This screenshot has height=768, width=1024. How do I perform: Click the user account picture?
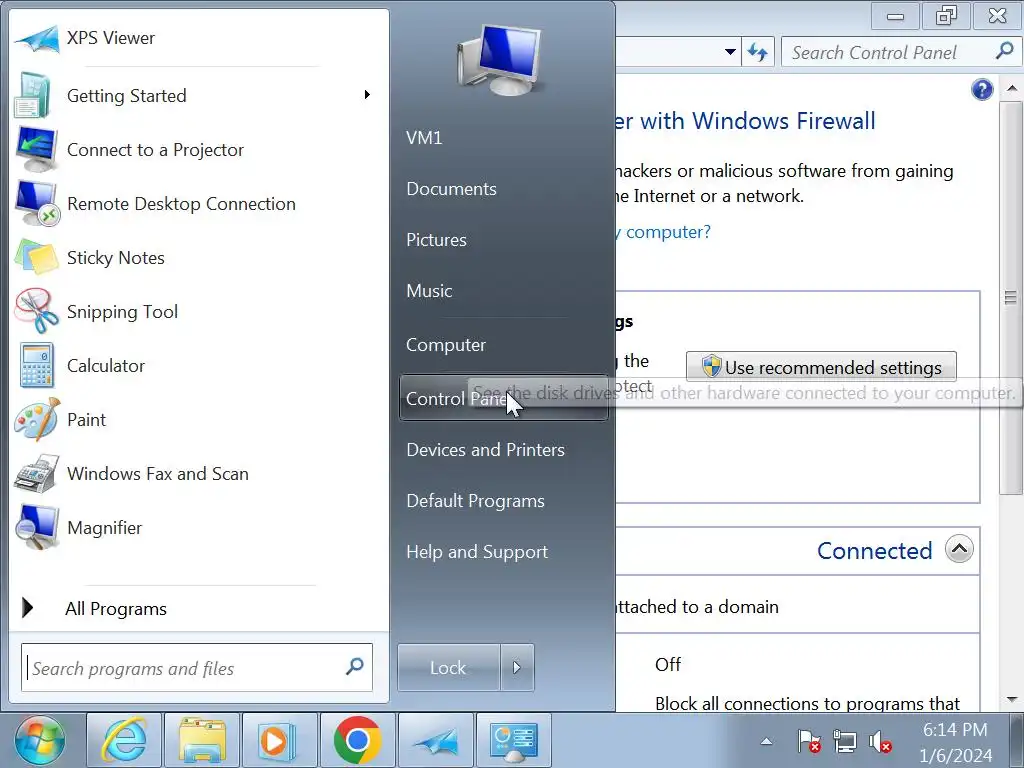point(500,60)
